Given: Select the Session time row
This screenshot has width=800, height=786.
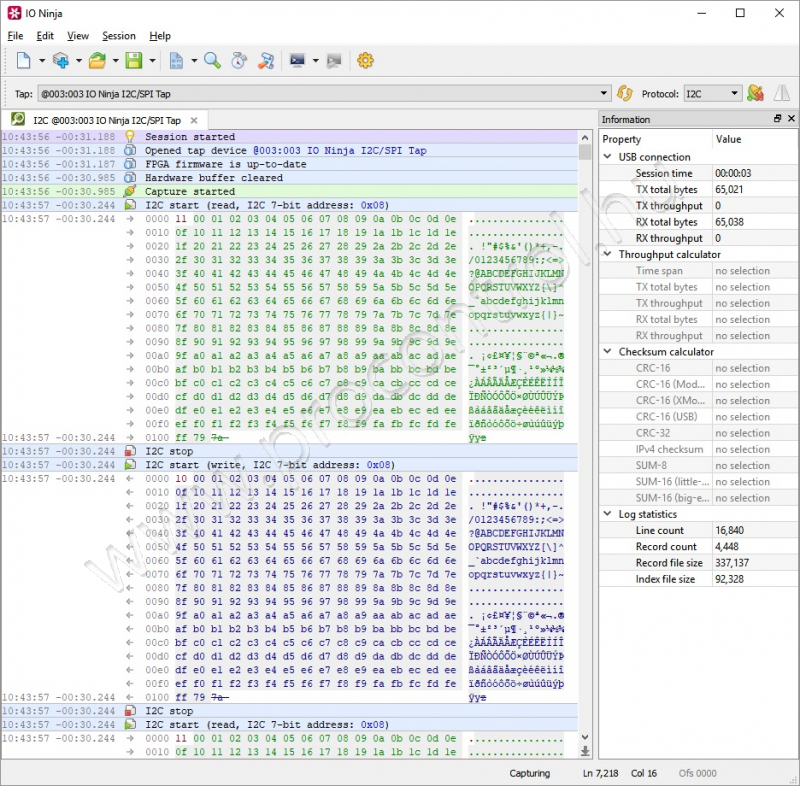Looking at the screenshot, I should (x=698, y=173).
